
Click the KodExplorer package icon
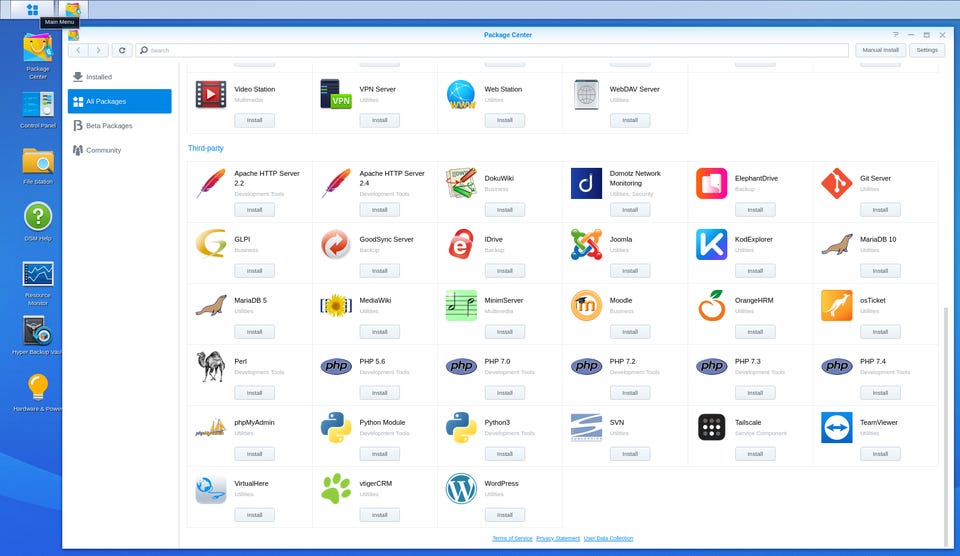pyautogui.click(x=711, y=244)
